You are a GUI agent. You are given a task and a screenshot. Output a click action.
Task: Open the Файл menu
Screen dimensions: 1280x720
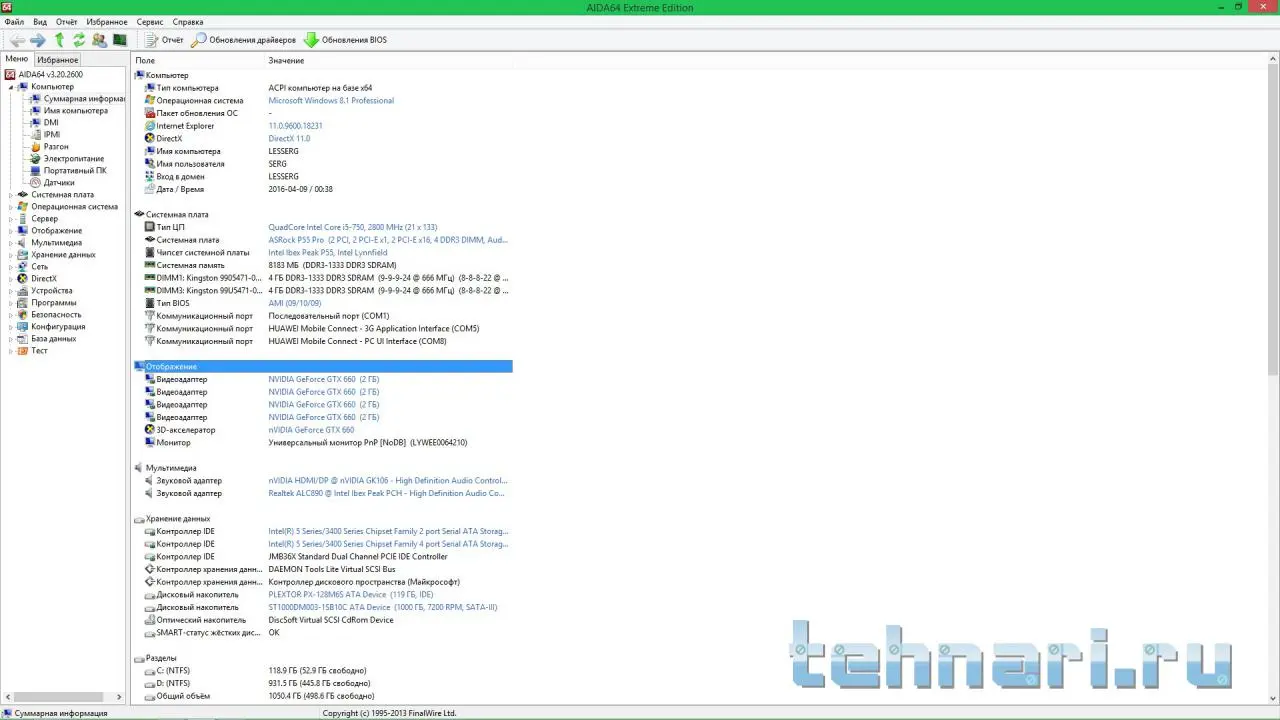[14, 22]
